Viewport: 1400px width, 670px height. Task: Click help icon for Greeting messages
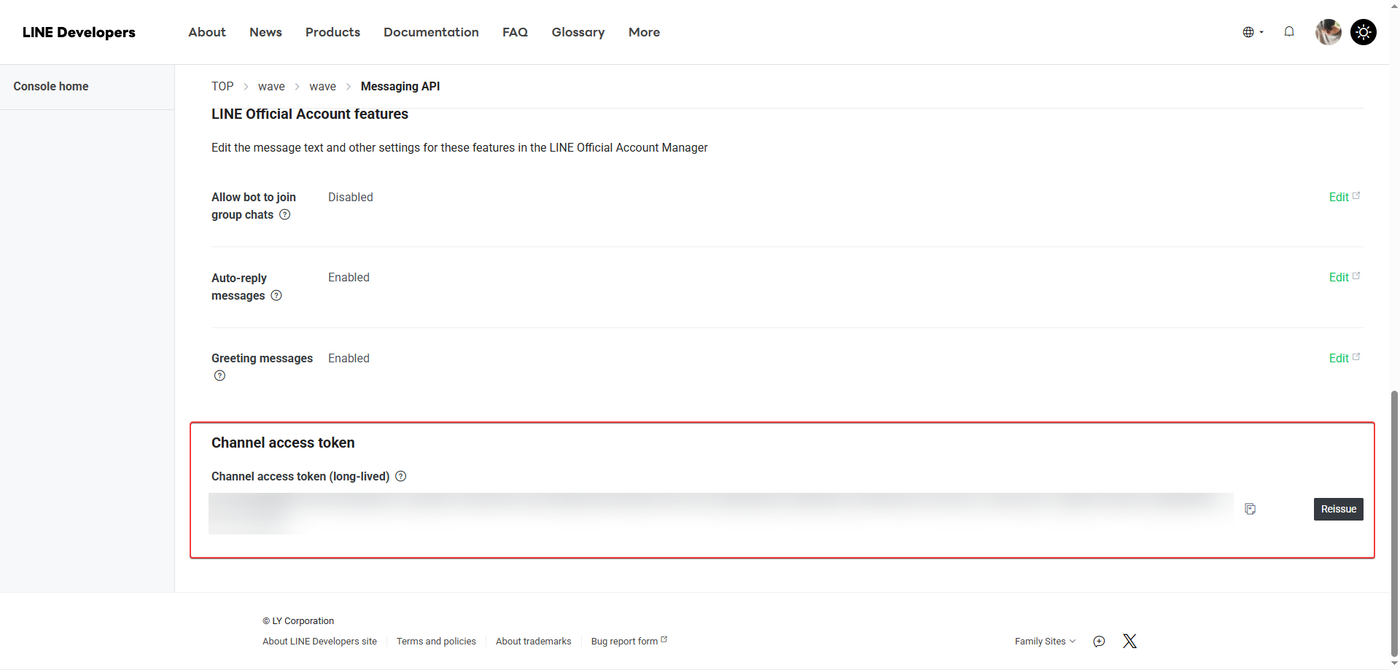(x=220, y=376)
